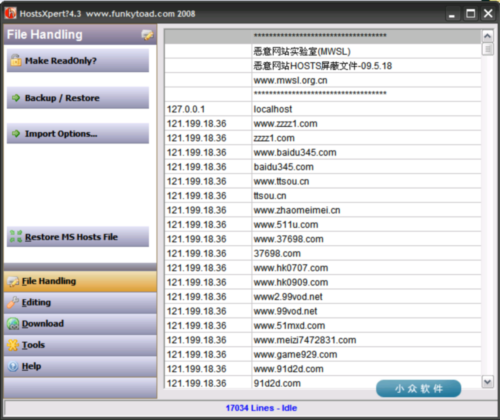
Task: Select the www.99vod.net entry
Action: pos(366,311)
